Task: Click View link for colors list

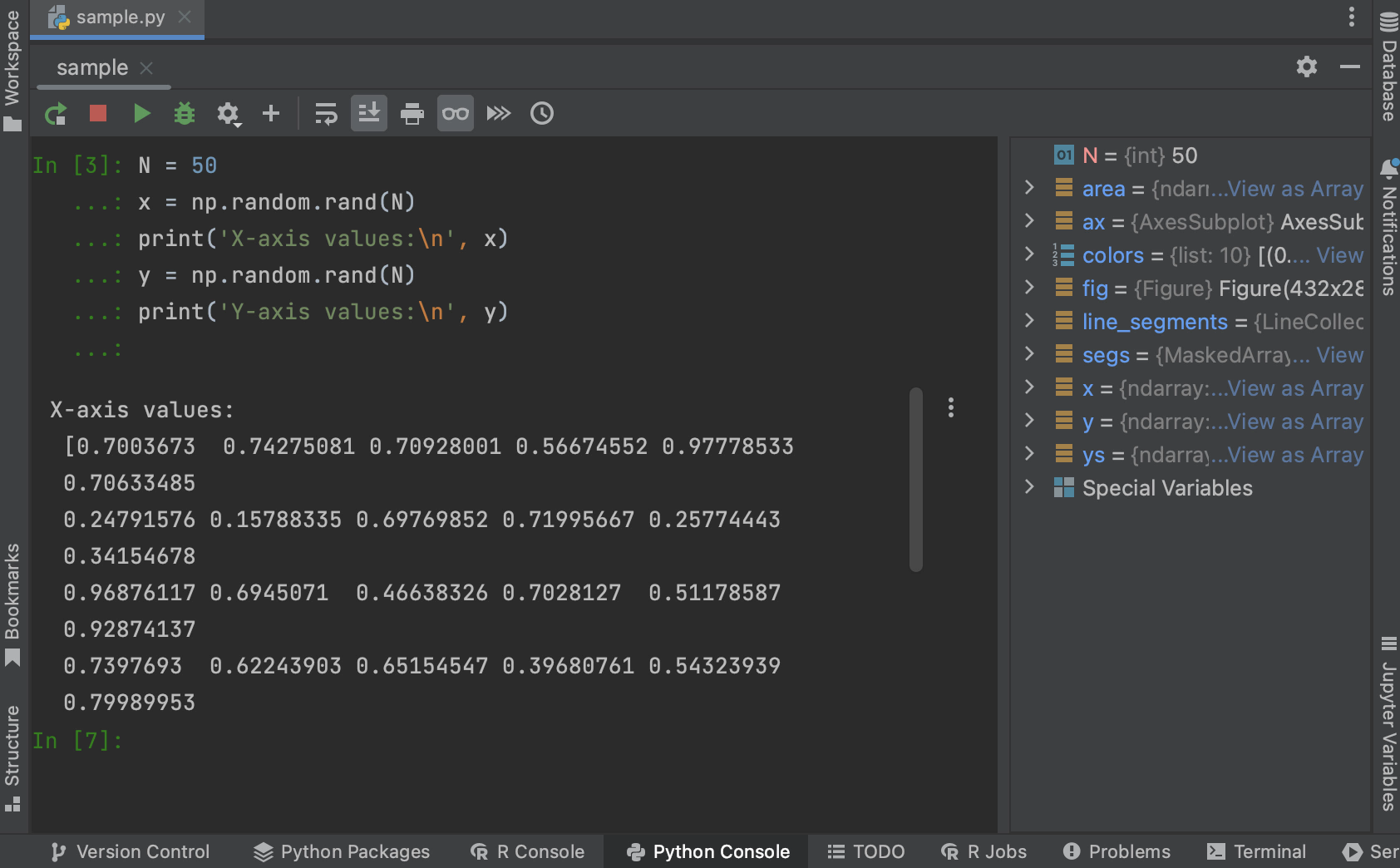Action: tap(1339, 255)
